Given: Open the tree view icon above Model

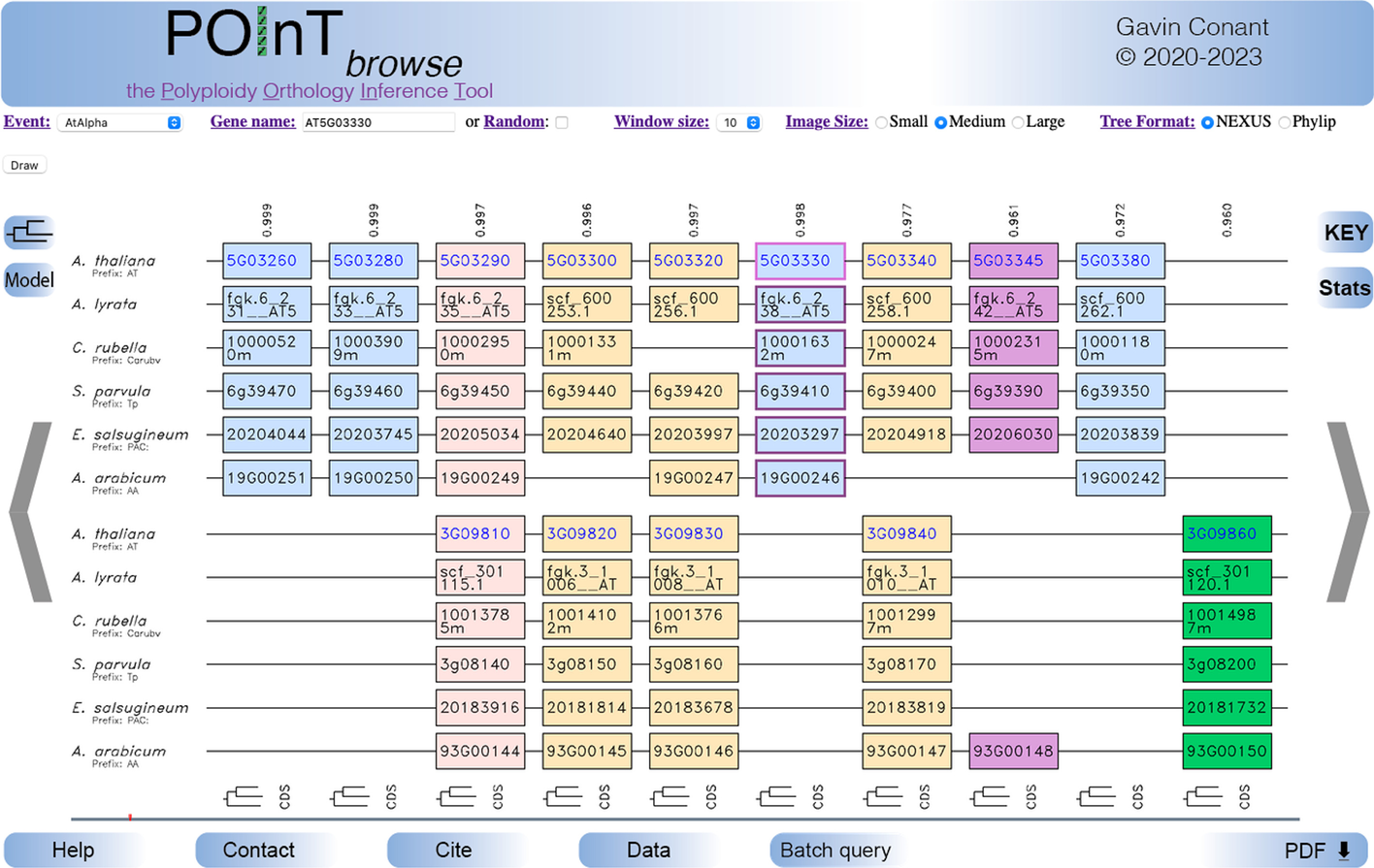Looking at the screenshot, I should [29, 232].
